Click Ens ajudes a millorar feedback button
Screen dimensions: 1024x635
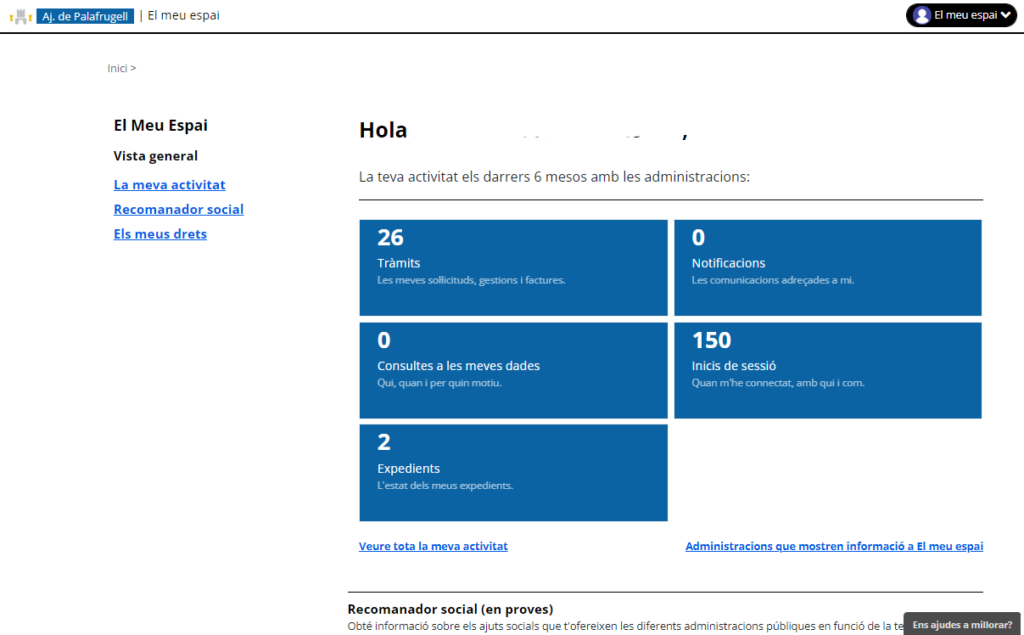962,624
